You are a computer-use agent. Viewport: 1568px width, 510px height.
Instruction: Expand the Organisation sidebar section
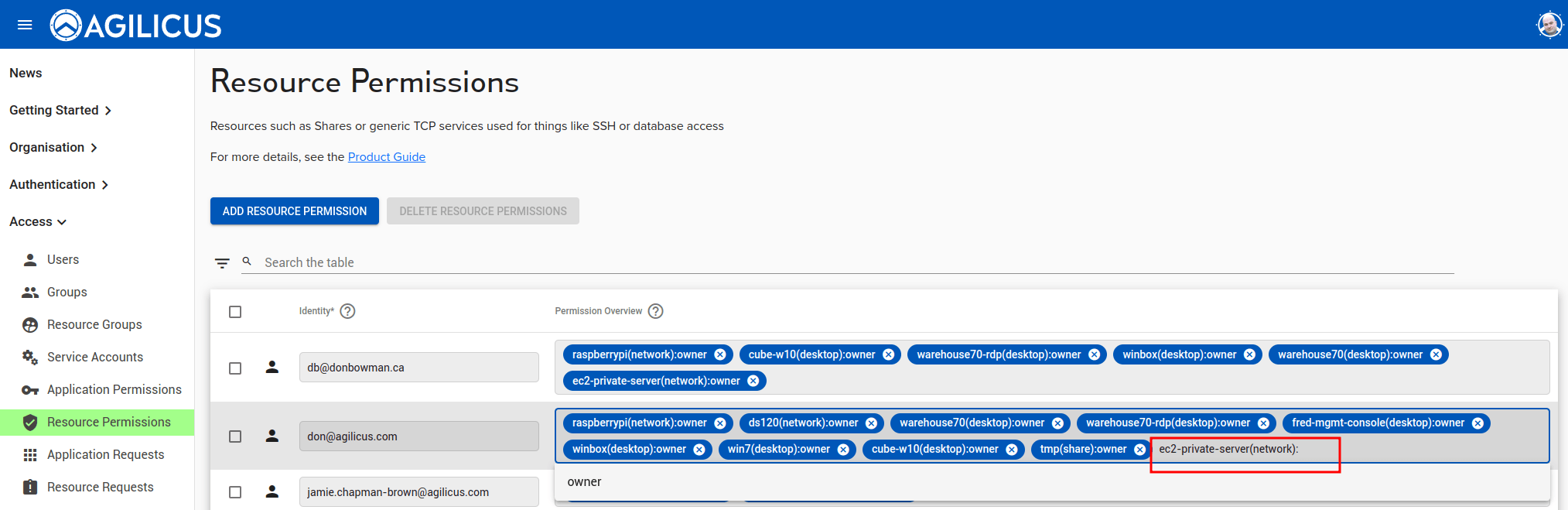pyautogui.click(x=53, y=148)
